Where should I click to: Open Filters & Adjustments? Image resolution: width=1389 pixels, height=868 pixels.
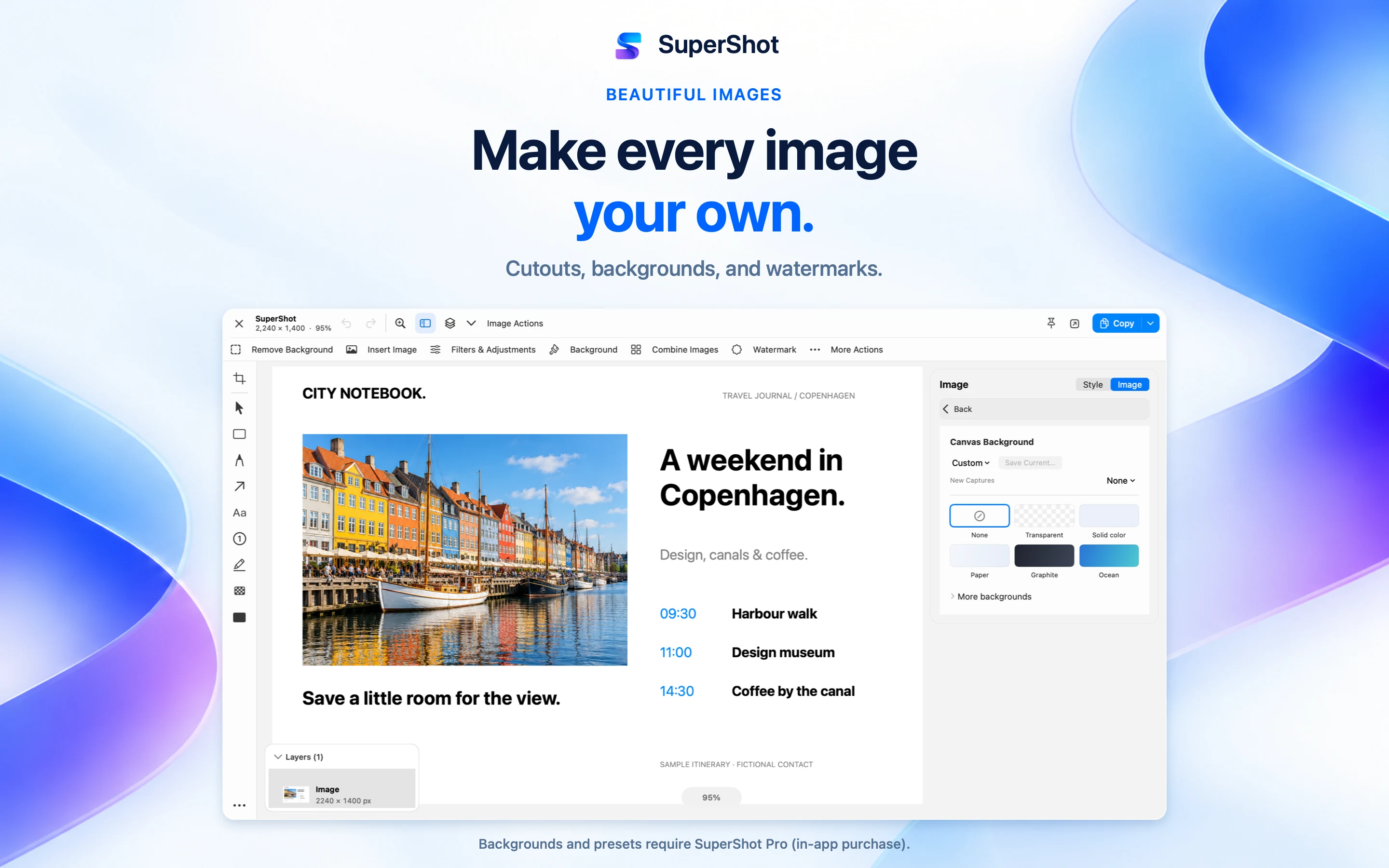[x=483, y=350]
